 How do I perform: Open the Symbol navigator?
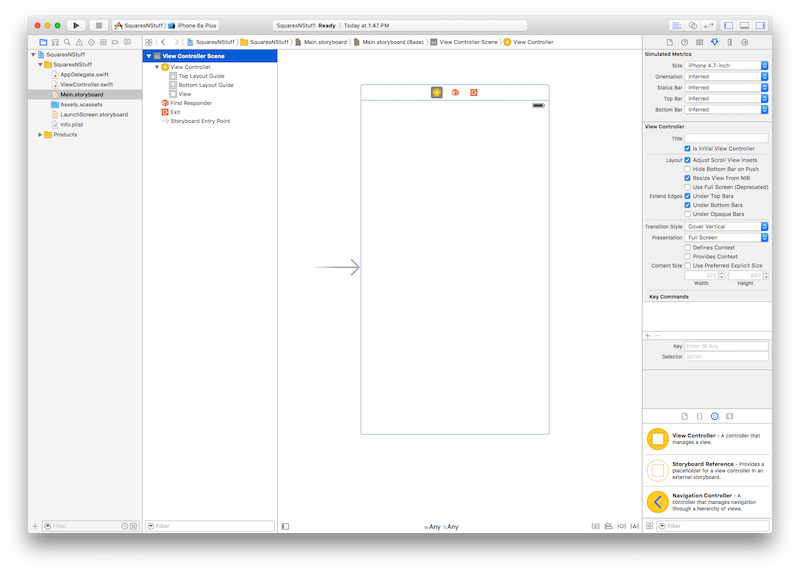(x=55, y=42)
